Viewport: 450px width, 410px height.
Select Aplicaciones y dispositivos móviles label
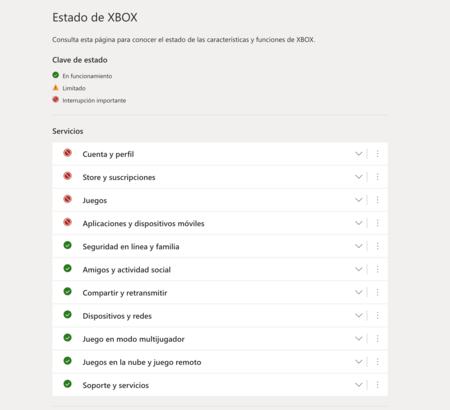coord(143,224)
